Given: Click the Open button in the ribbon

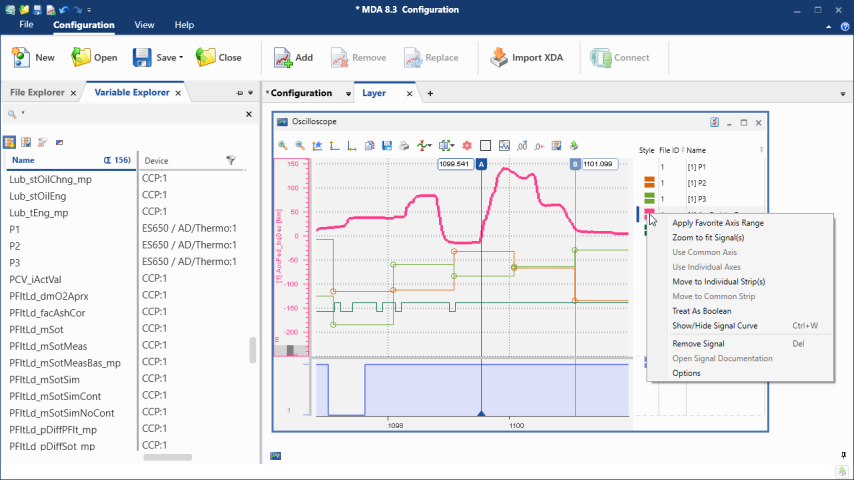Looking at the screenshot, I should click(x=94, y=58).
